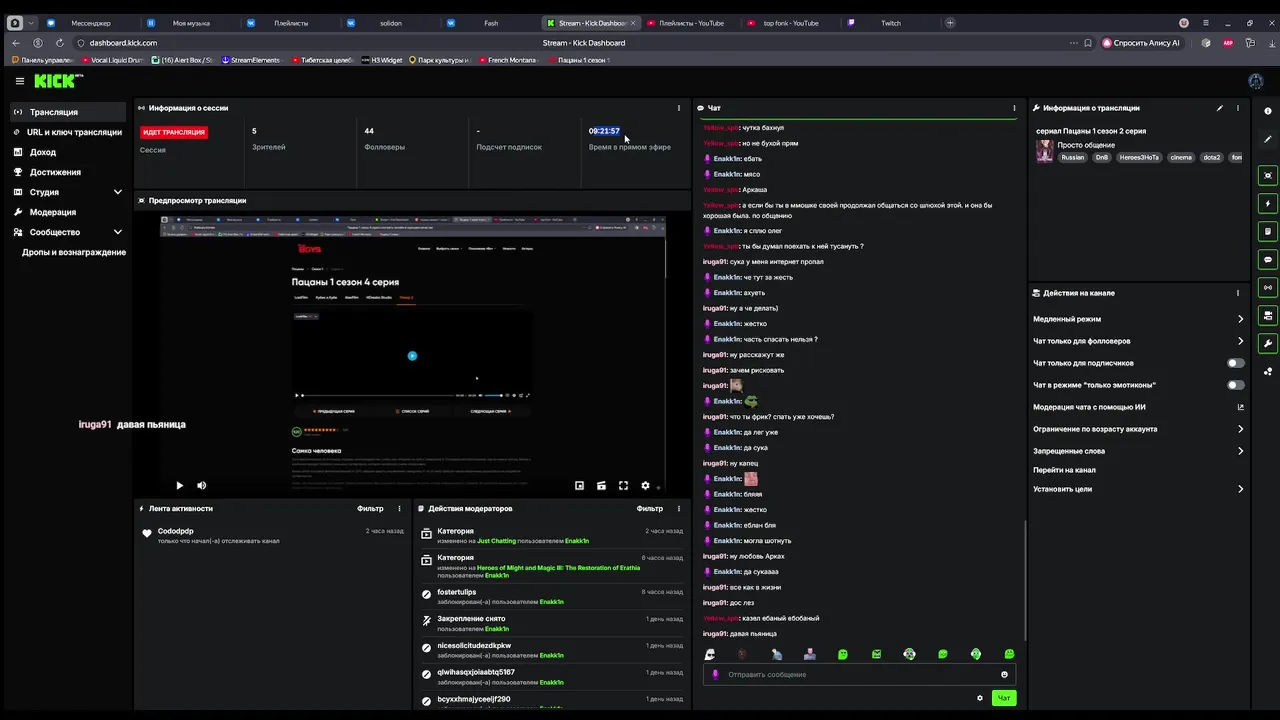
Task: Open Трансляция in the left sidebar
Action: 68,112
